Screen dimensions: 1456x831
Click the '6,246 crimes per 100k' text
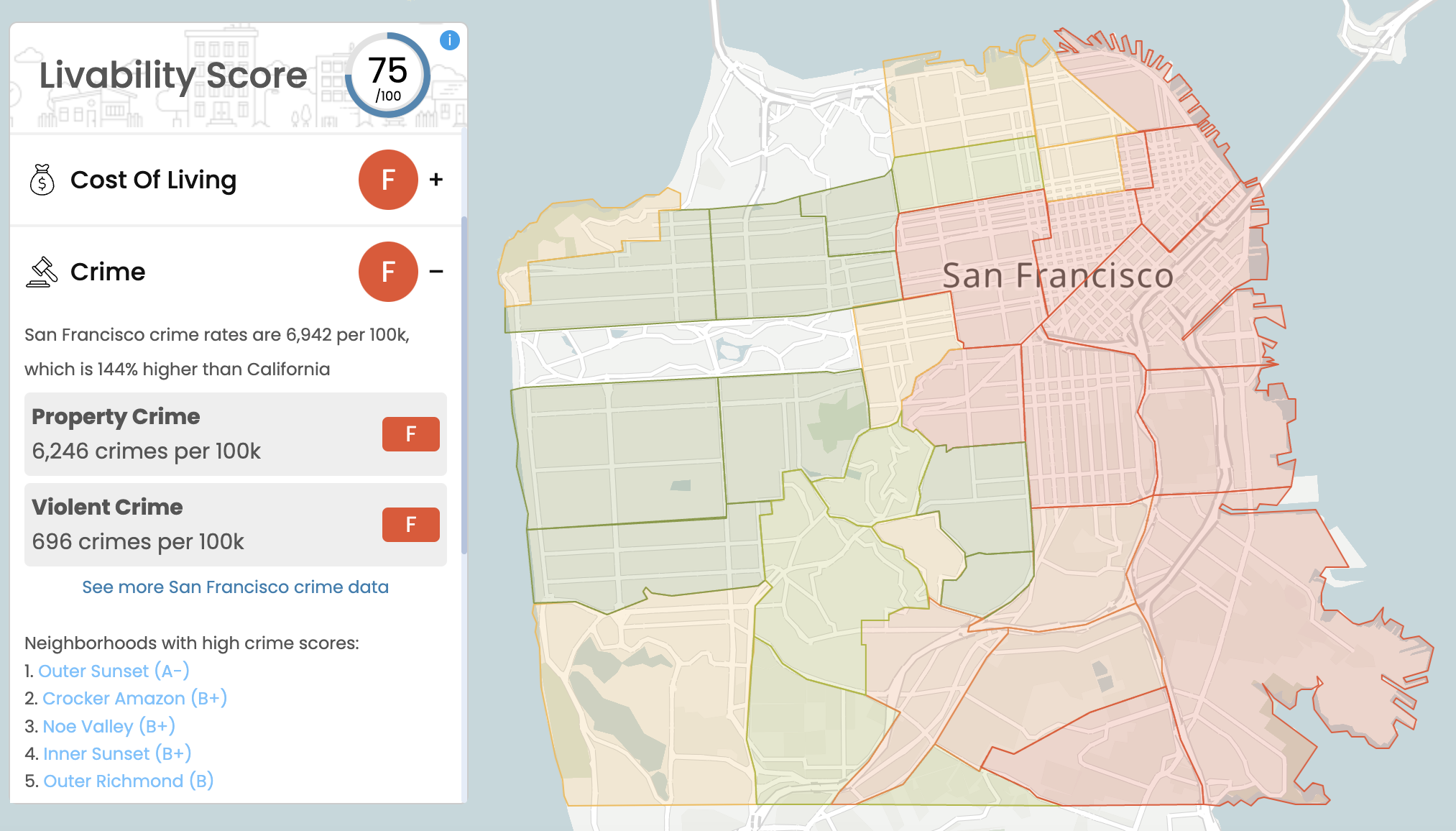pyautogui.click(x=147, y=451)
